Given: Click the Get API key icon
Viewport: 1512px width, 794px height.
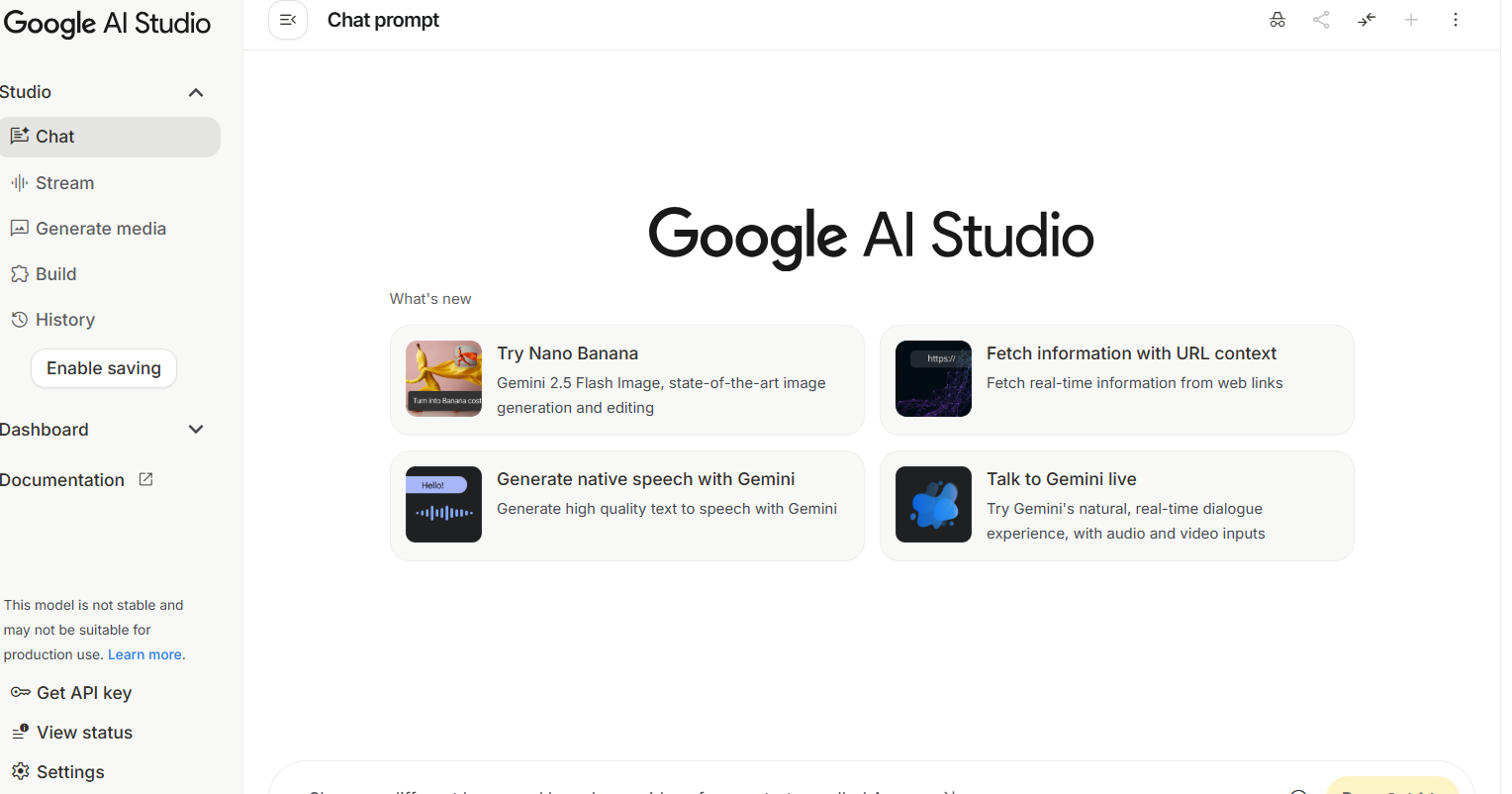Looking at the screenshot, I should pyautogui.click(x=20, y=693).
